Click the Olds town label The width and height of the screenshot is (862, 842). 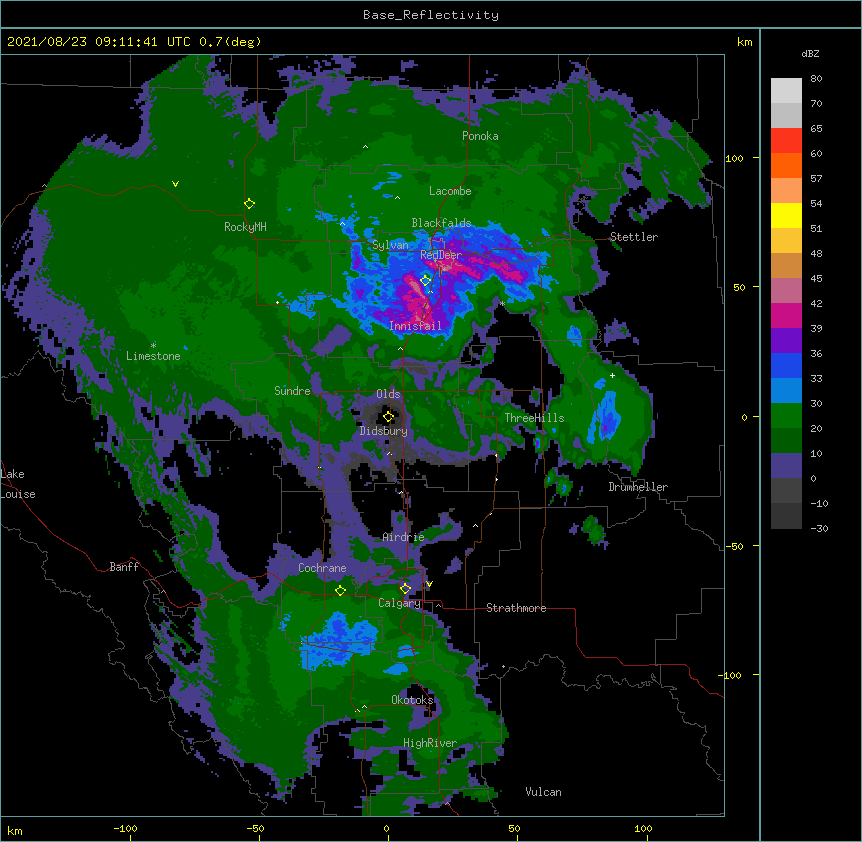(388, 394)
